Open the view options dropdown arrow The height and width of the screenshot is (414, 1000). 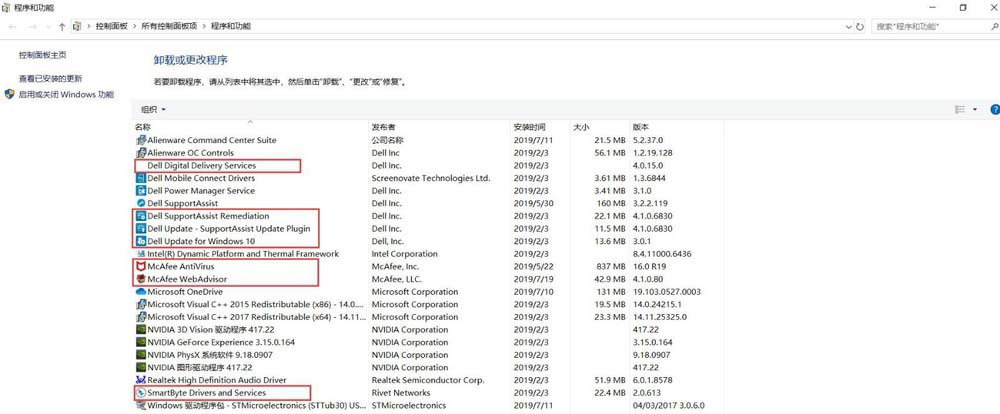[974, 110]
